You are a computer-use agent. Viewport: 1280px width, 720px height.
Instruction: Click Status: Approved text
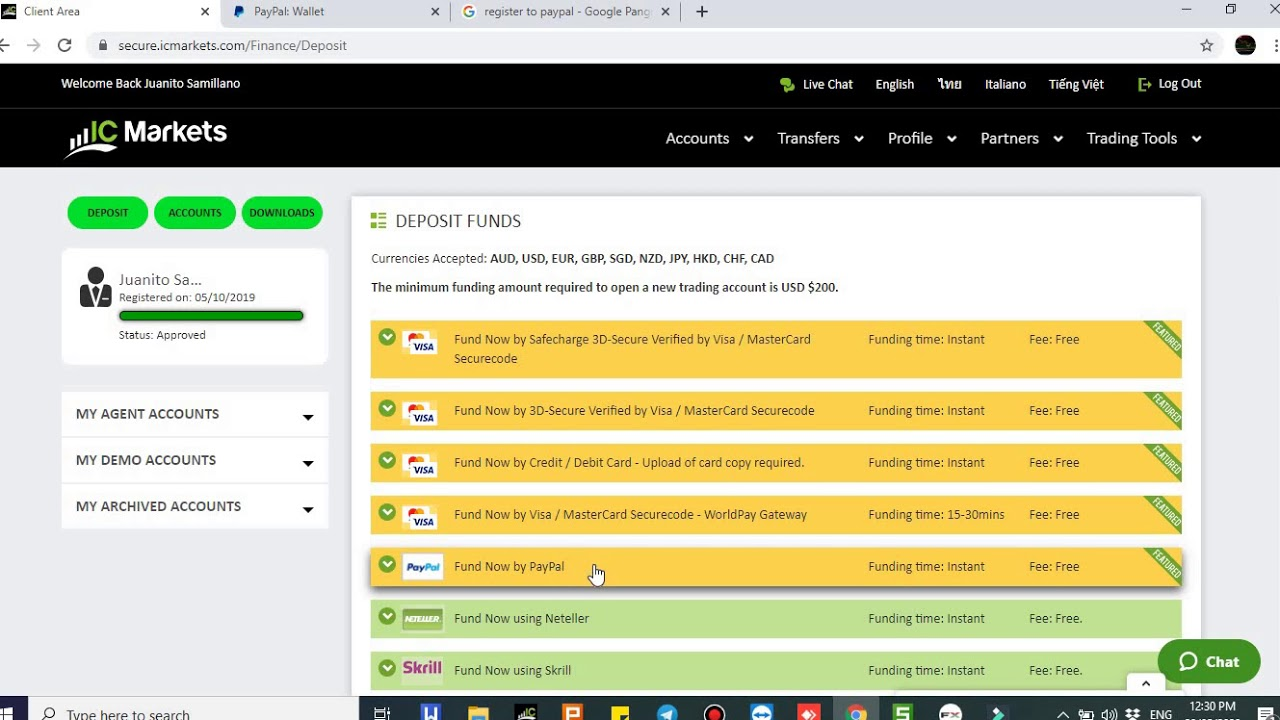click(x=162, y=335)
